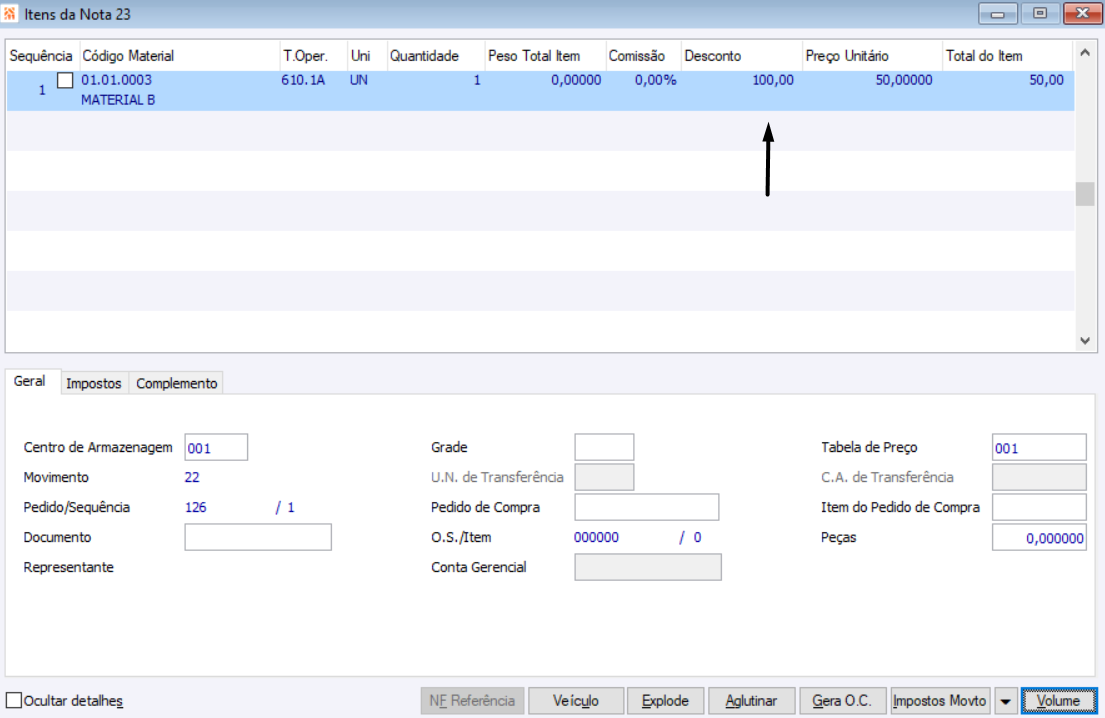This screenshot has width=1105, height=718.
Task: Click the Explode button
Action: tap(665, 701)
